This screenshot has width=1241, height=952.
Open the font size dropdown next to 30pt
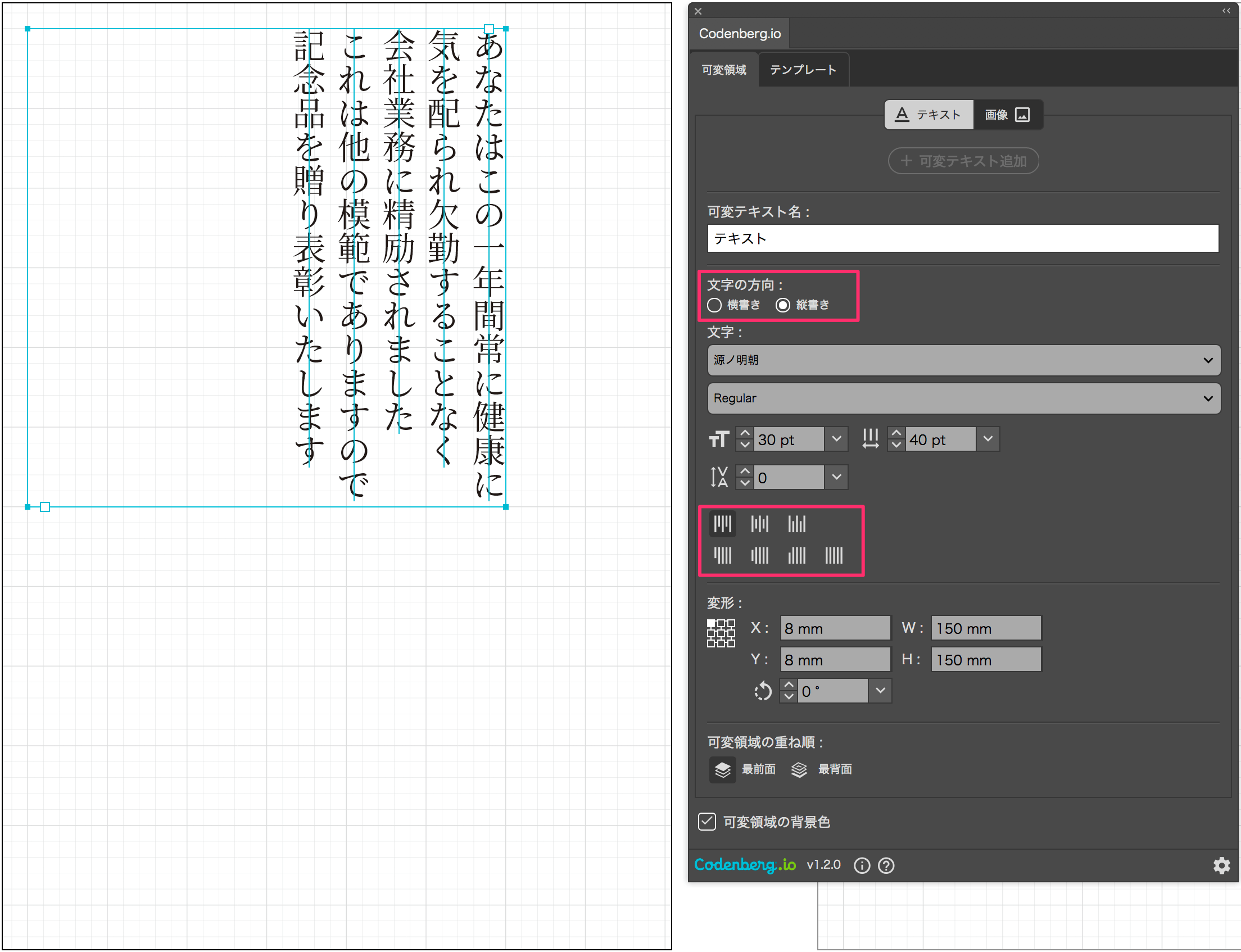pyautogui.click(x=836, y=438)
